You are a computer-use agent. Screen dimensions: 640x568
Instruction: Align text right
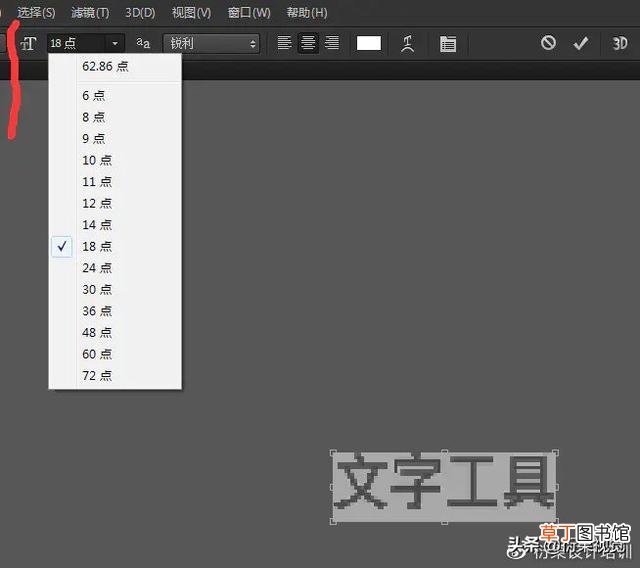point(332,42)
